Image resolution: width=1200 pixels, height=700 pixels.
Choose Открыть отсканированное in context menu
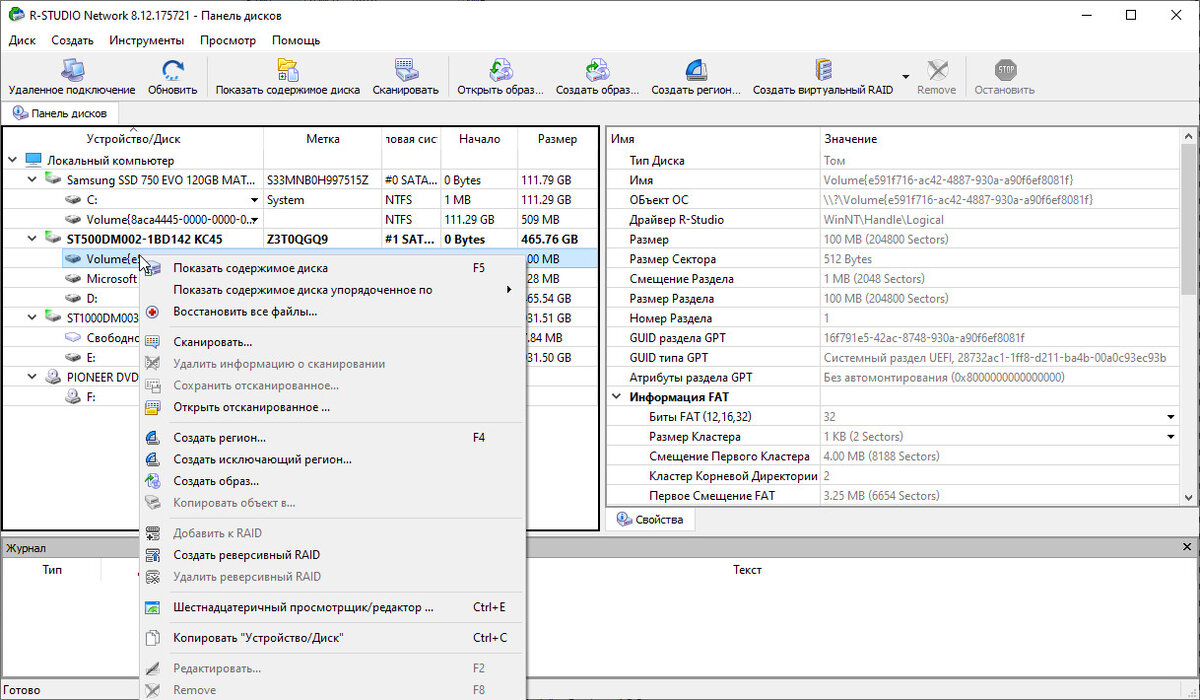(332, 407)
